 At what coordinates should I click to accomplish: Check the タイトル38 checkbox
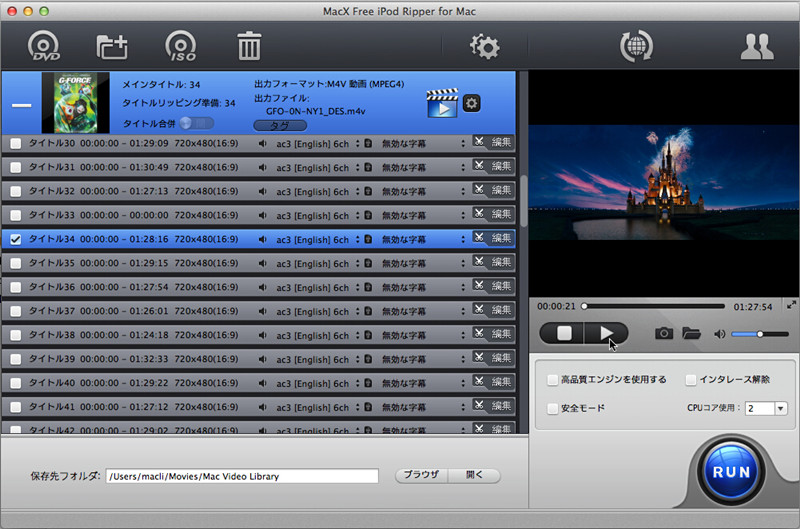coord(16,335)
